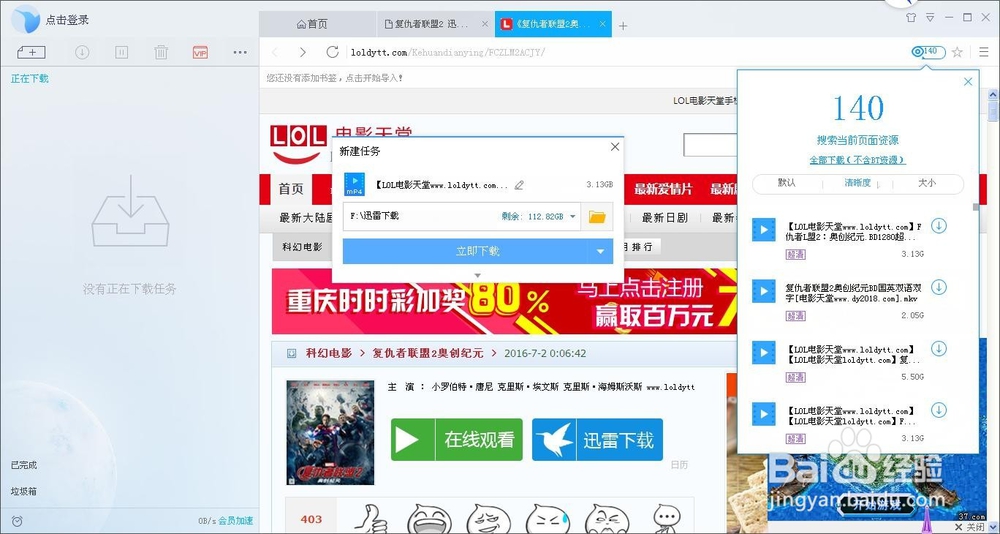1000x534 pixels.
Task: Click the 最新日剧 sub-navigation link
Action: [665, 218]
